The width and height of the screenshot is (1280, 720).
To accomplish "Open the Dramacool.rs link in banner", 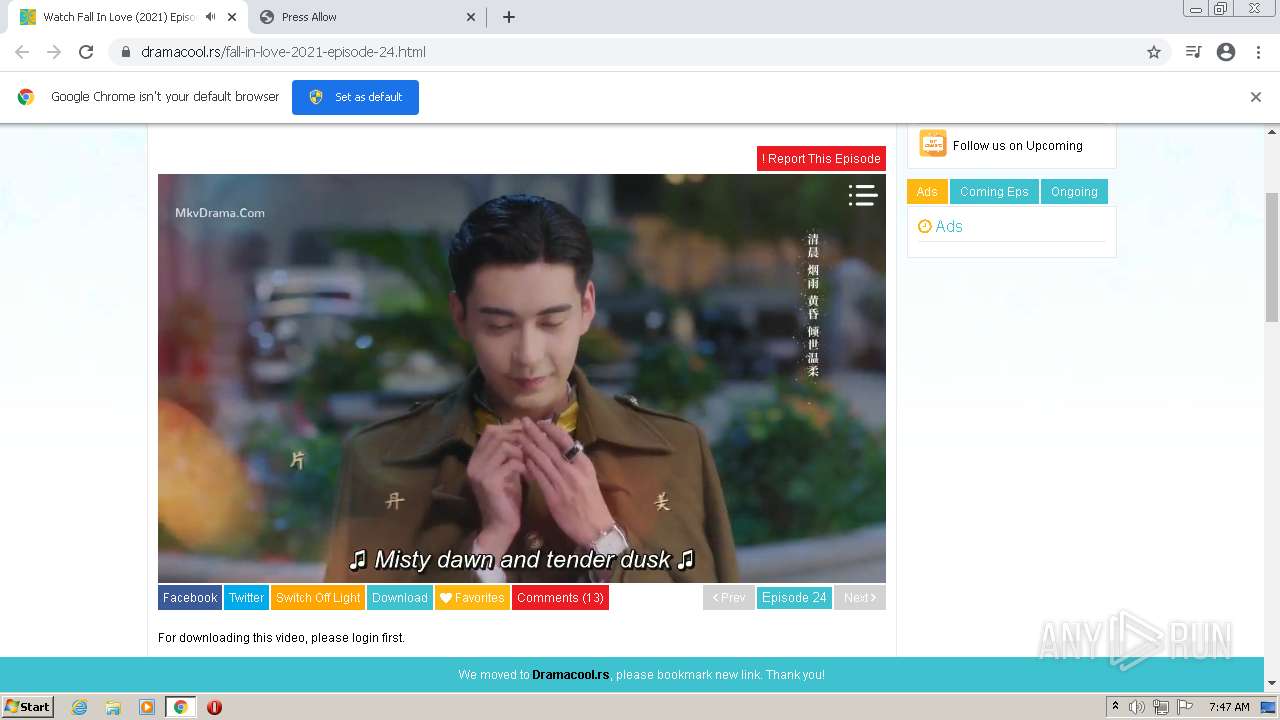I will click(x=570, y=675).
